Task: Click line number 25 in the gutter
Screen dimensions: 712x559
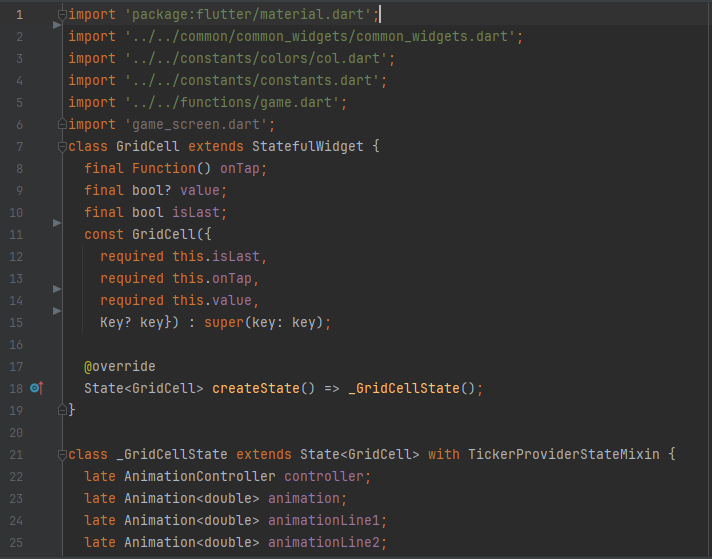Action: click(x=16, y=543)
